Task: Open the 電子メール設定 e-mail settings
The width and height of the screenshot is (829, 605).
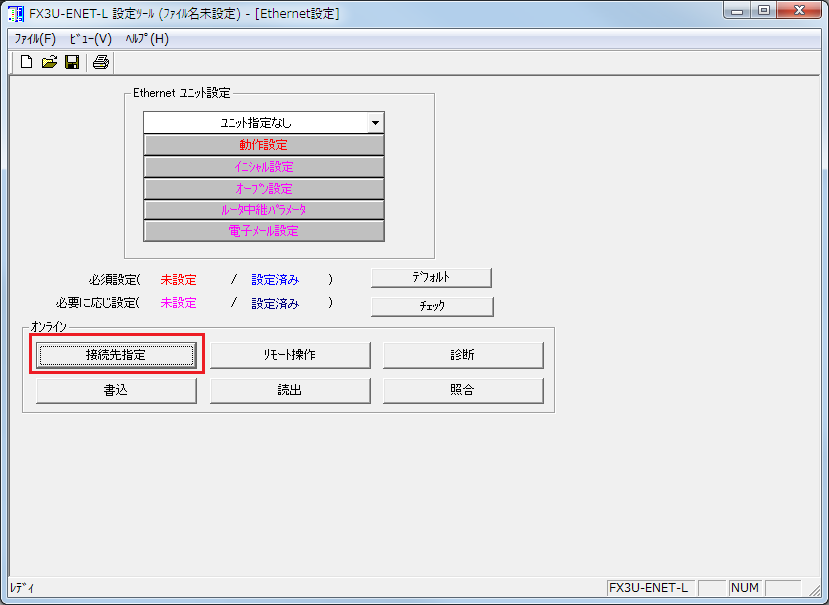Action: 264,230
